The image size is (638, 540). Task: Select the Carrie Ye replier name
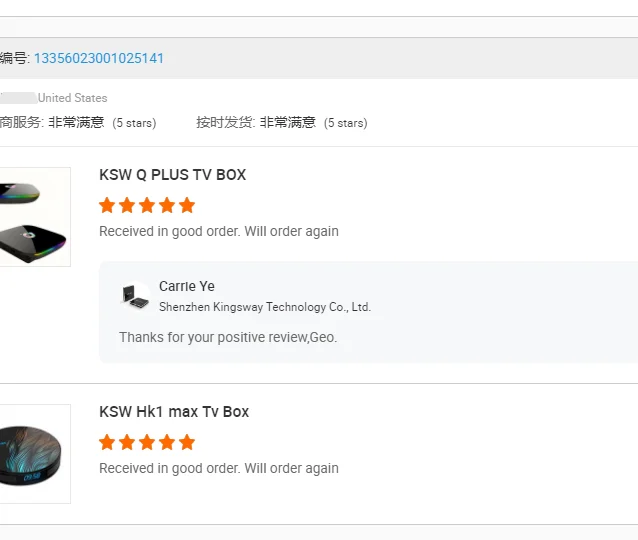(187, 286)
